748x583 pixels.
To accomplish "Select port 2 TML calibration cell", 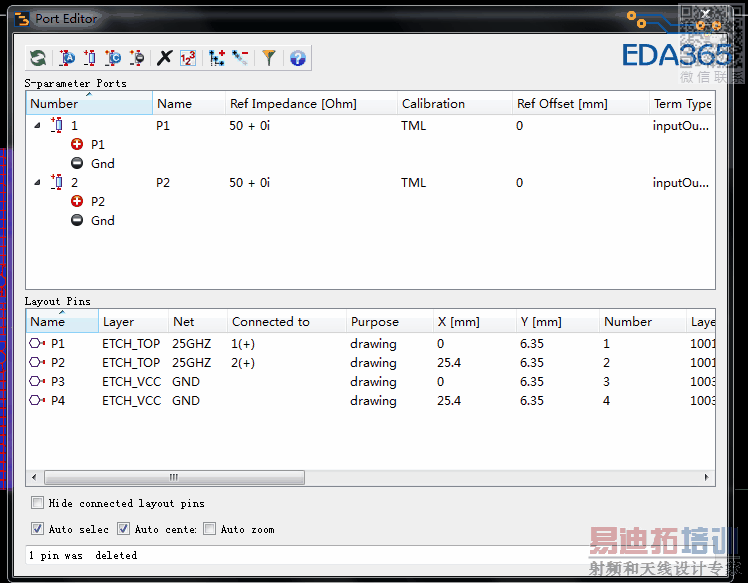I will (414, 182).
